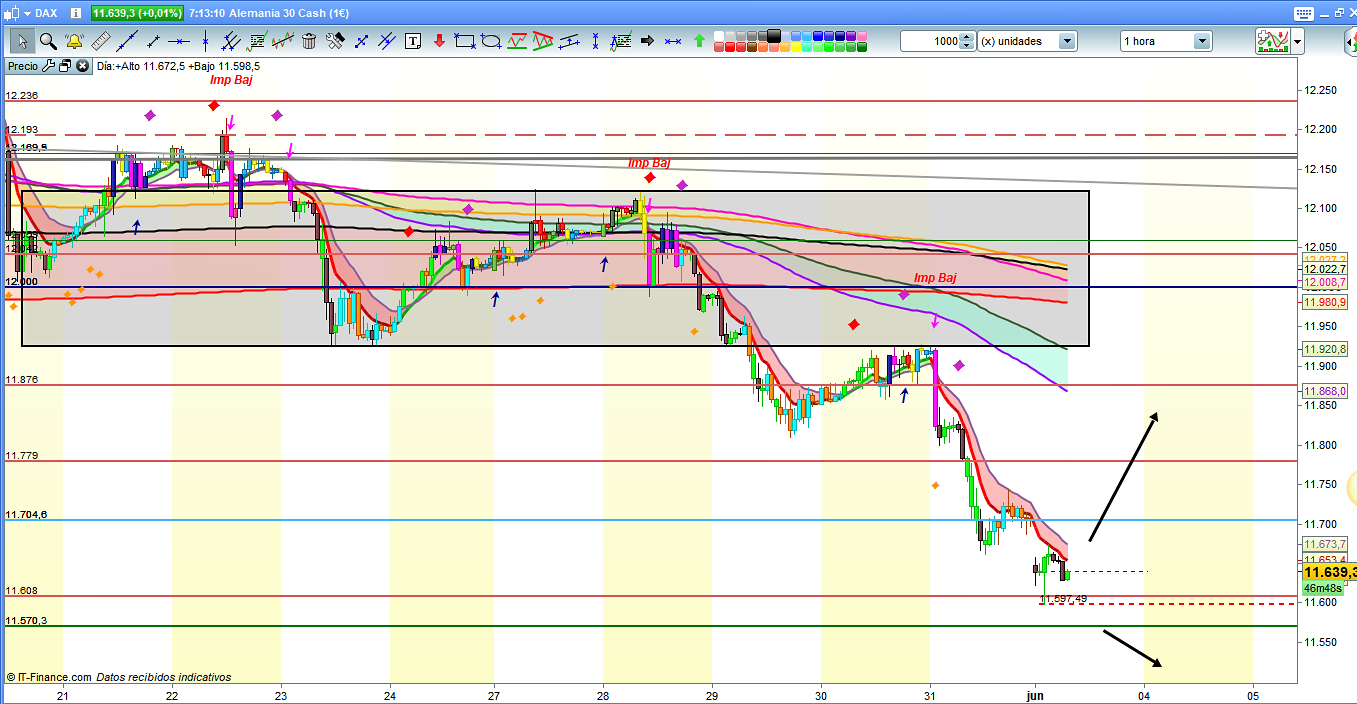1357x704 pixels.
Task: Click the 1000 units quantity field
Action: pos(929,41)
